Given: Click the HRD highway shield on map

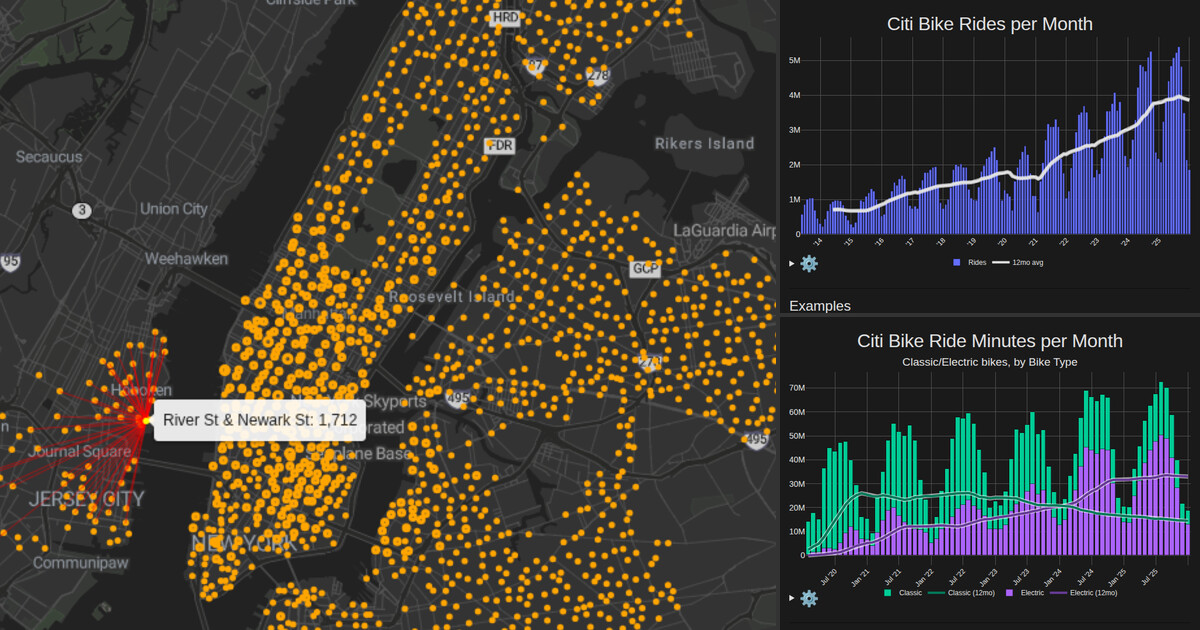Looking at the screenshot, I should [x=504, y=18].
